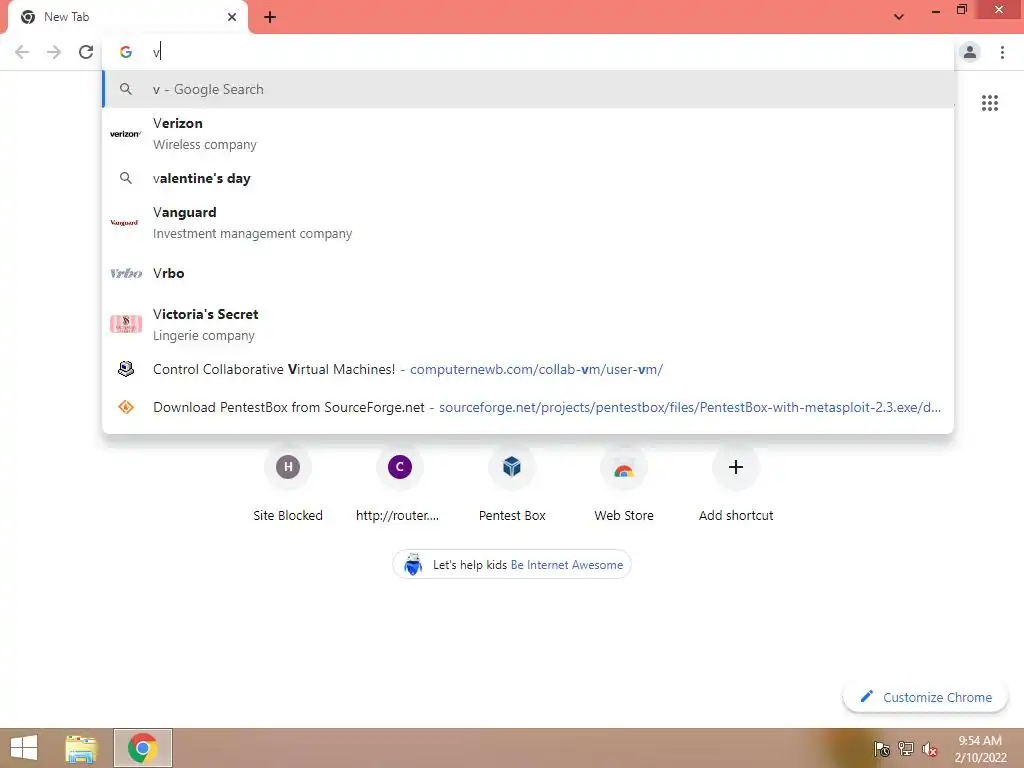The width and height of the screenshot is (1024, 768).
Task: Open the profile avatar icon
Action: [970, 52]
